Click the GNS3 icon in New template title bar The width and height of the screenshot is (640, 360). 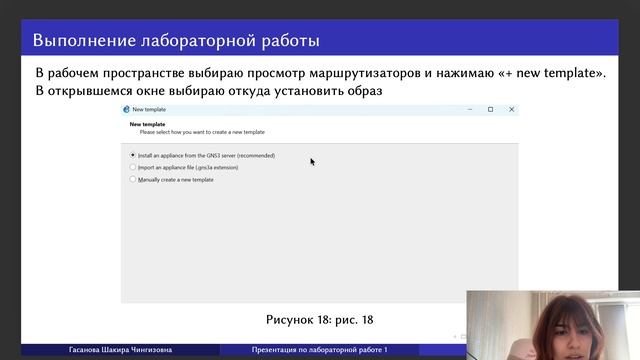click(x=126, y=109)
